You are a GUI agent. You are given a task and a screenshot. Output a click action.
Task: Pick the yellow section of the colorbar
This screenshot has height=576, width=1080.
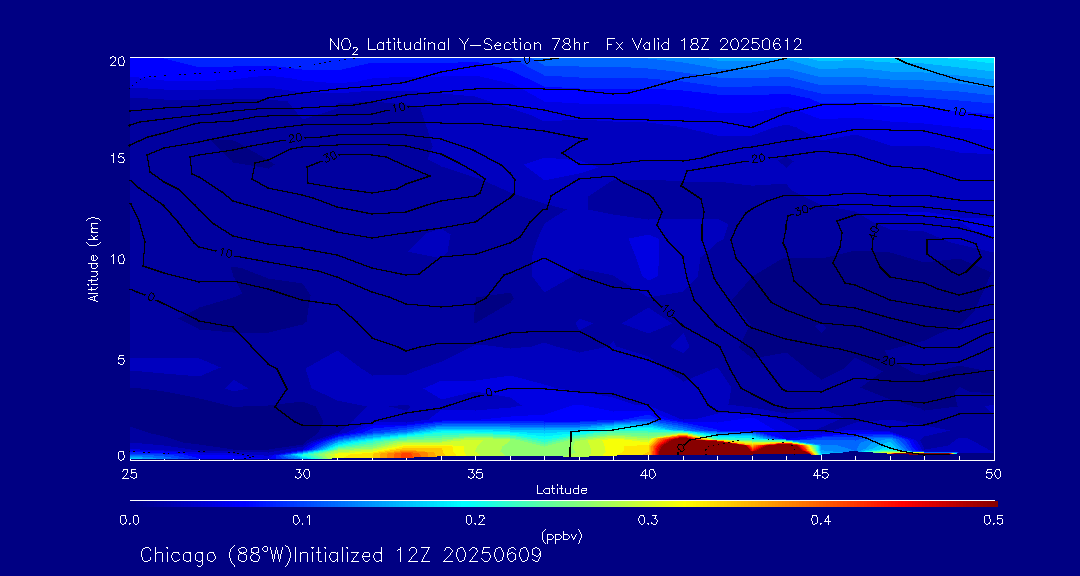coord(682,504)
